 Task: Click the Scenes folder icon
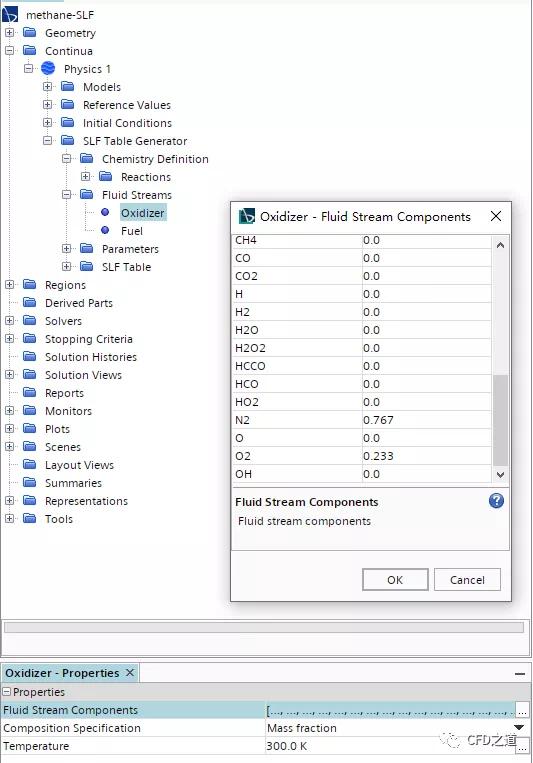pyautogui.click(x=30, y=447)
